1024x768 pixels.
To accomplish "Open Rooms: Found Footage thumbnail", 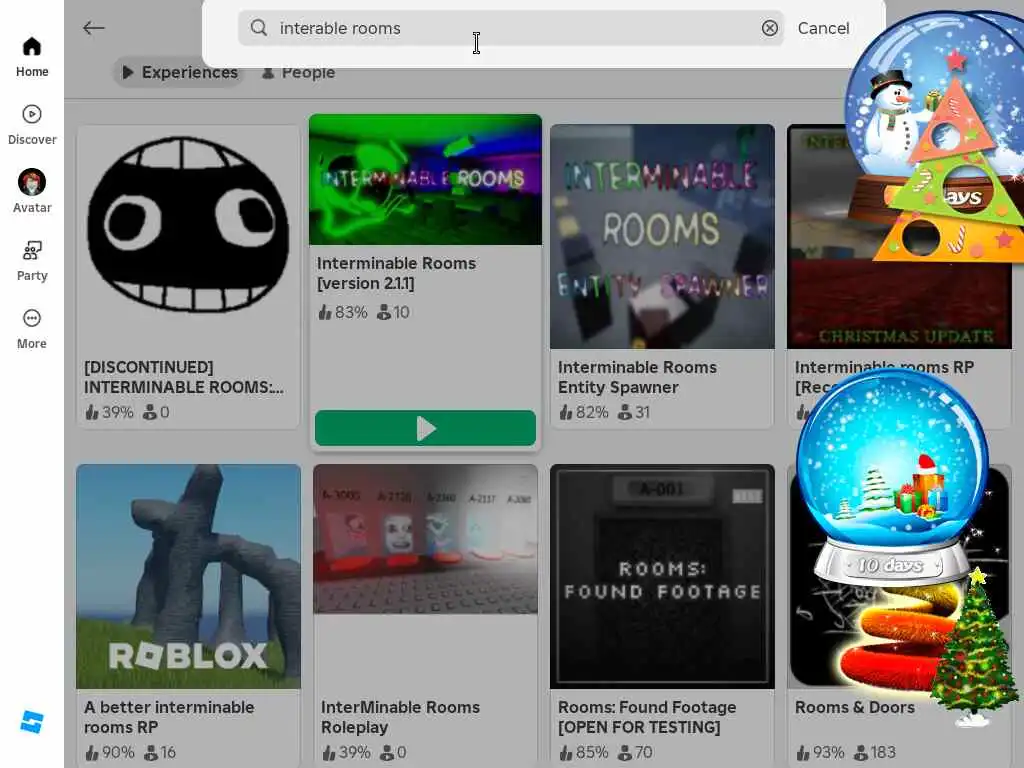I will tap(662, 577).
